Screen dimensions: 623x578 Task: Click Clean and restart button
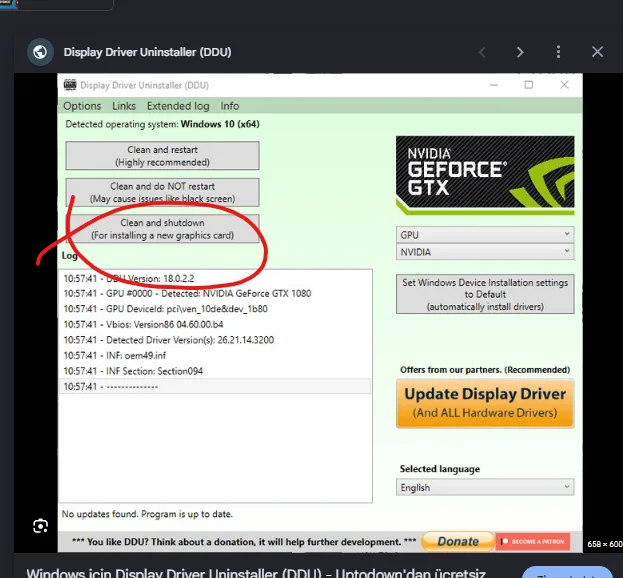(x=163, y=156)
